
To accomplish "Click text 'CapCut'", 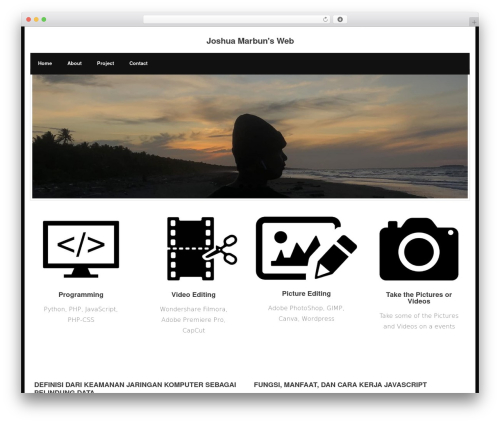I will click(x=193, y=330).
